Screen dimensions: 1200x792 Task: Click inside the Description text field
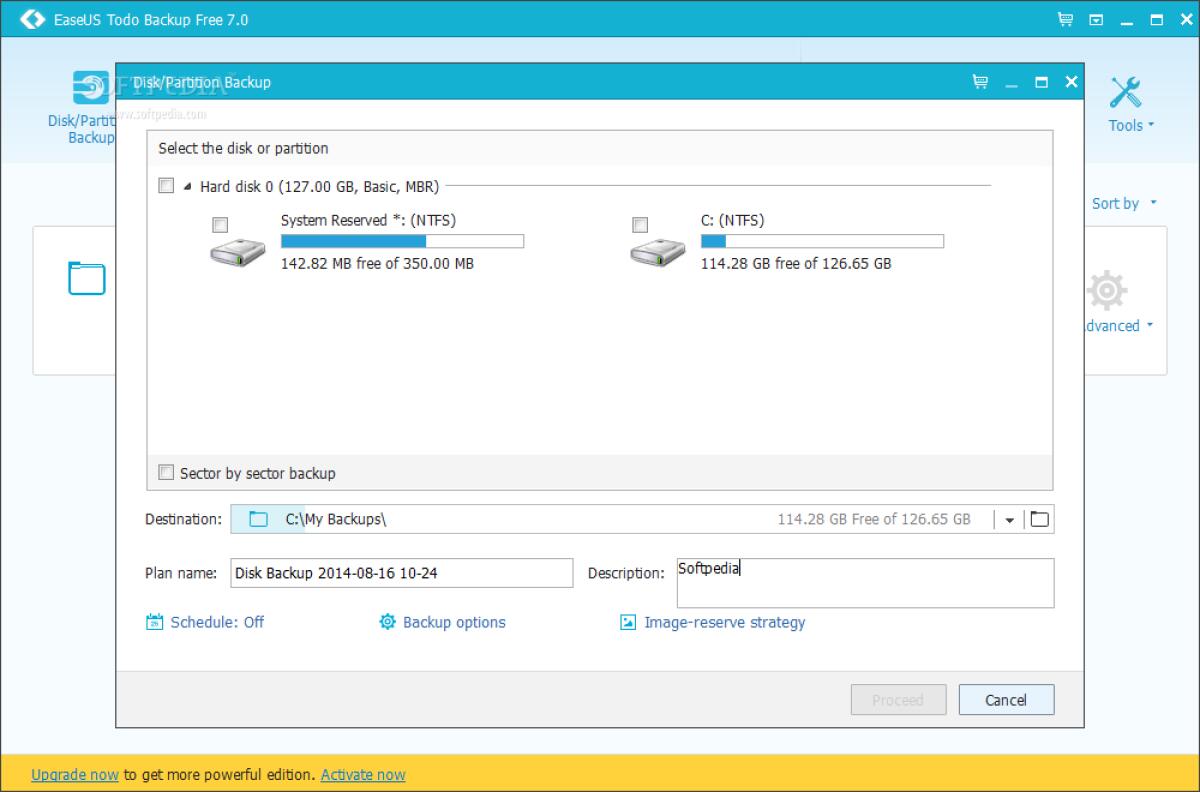(865, 583)
